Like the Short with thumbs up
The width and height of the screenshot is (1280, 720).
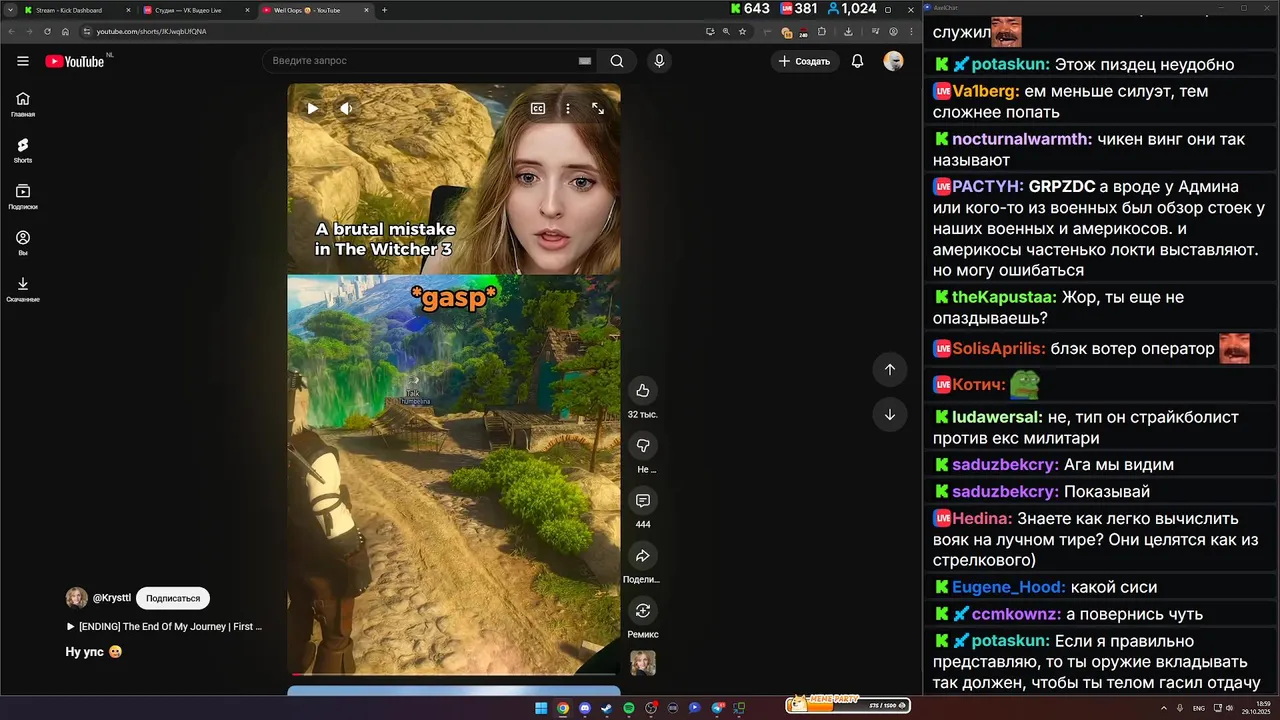pyautogui.click(x=643, y=391)
